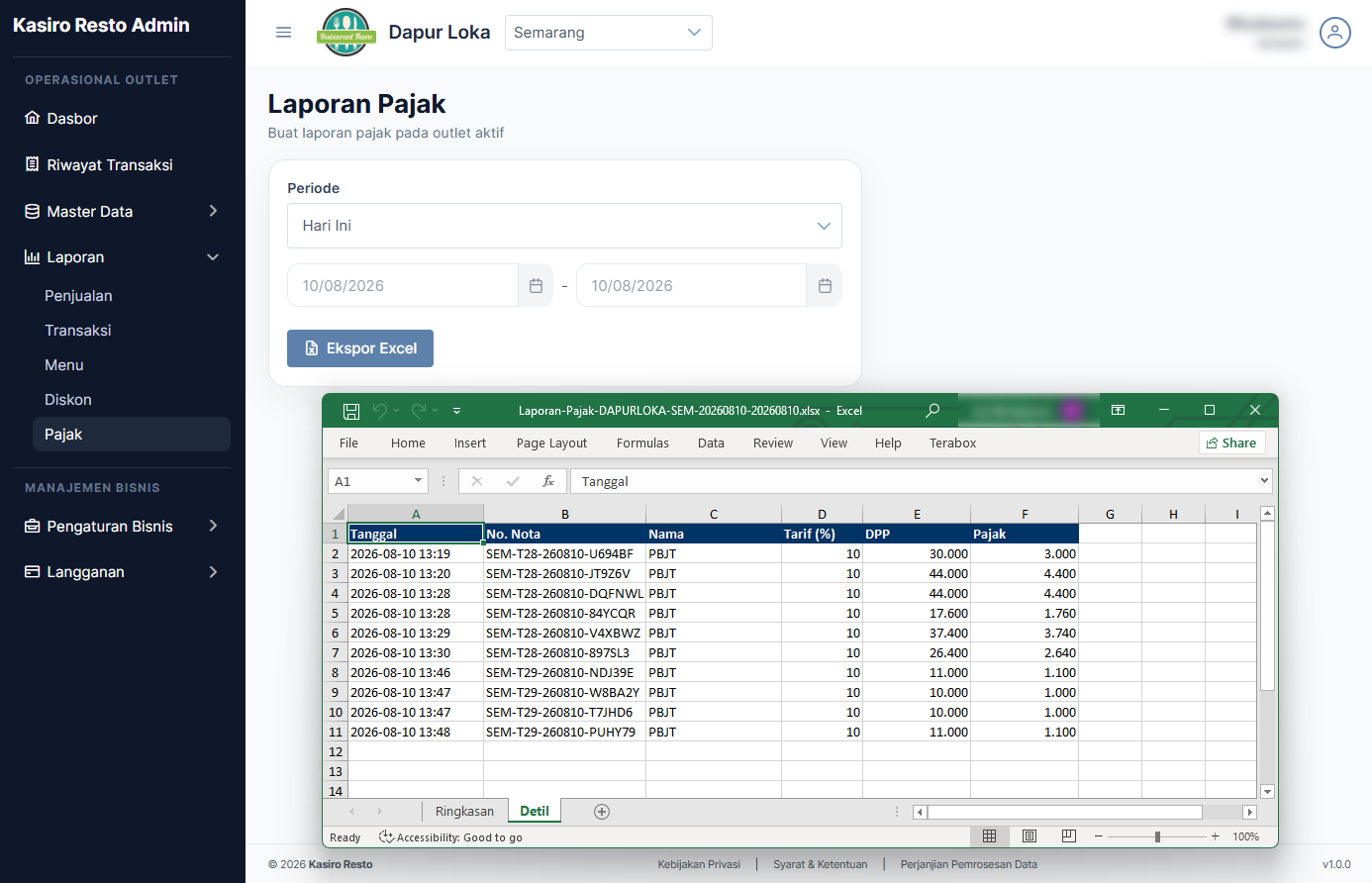
Task: Click the Excel redo arrow
Action: (x=419, y=411)
